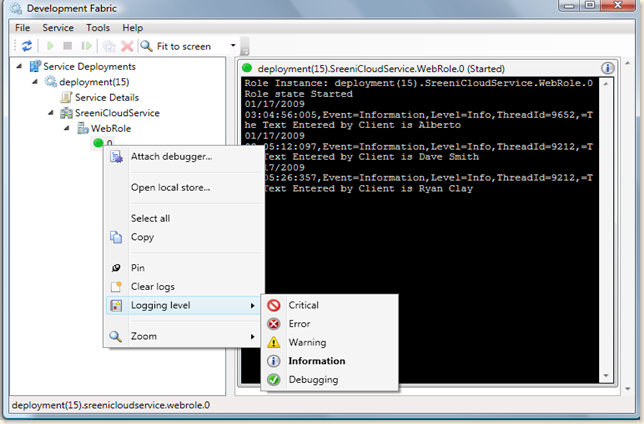This screenshot has width=644, height=424.
Task: Click the Logging level menu icon
Action: [116, 305]
